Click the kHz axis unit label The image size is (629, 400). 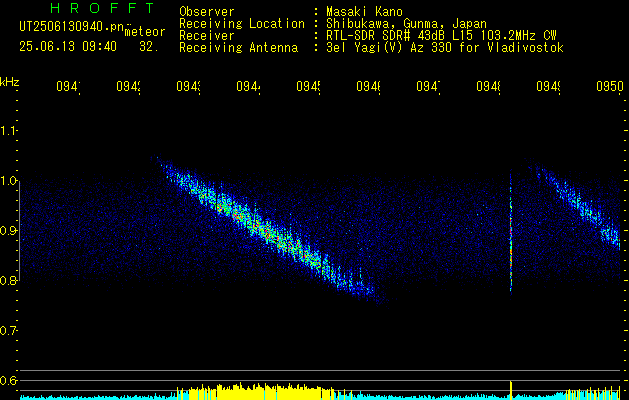tap(9, 82)
